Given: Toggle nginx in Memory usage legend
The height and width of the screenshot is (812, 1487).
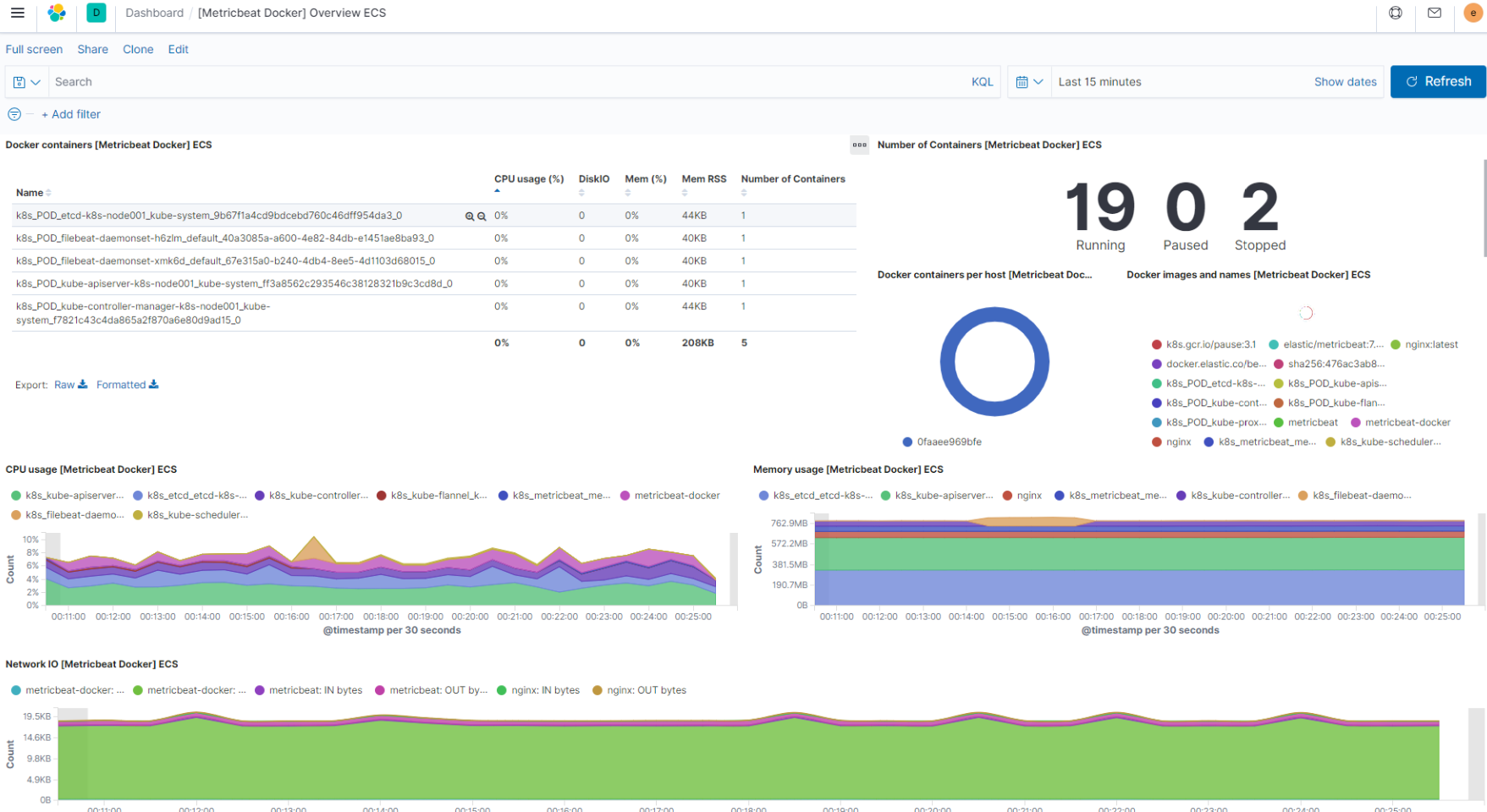Looking at the screenshot, I should pyautogui.click(x=1022, y=496).
